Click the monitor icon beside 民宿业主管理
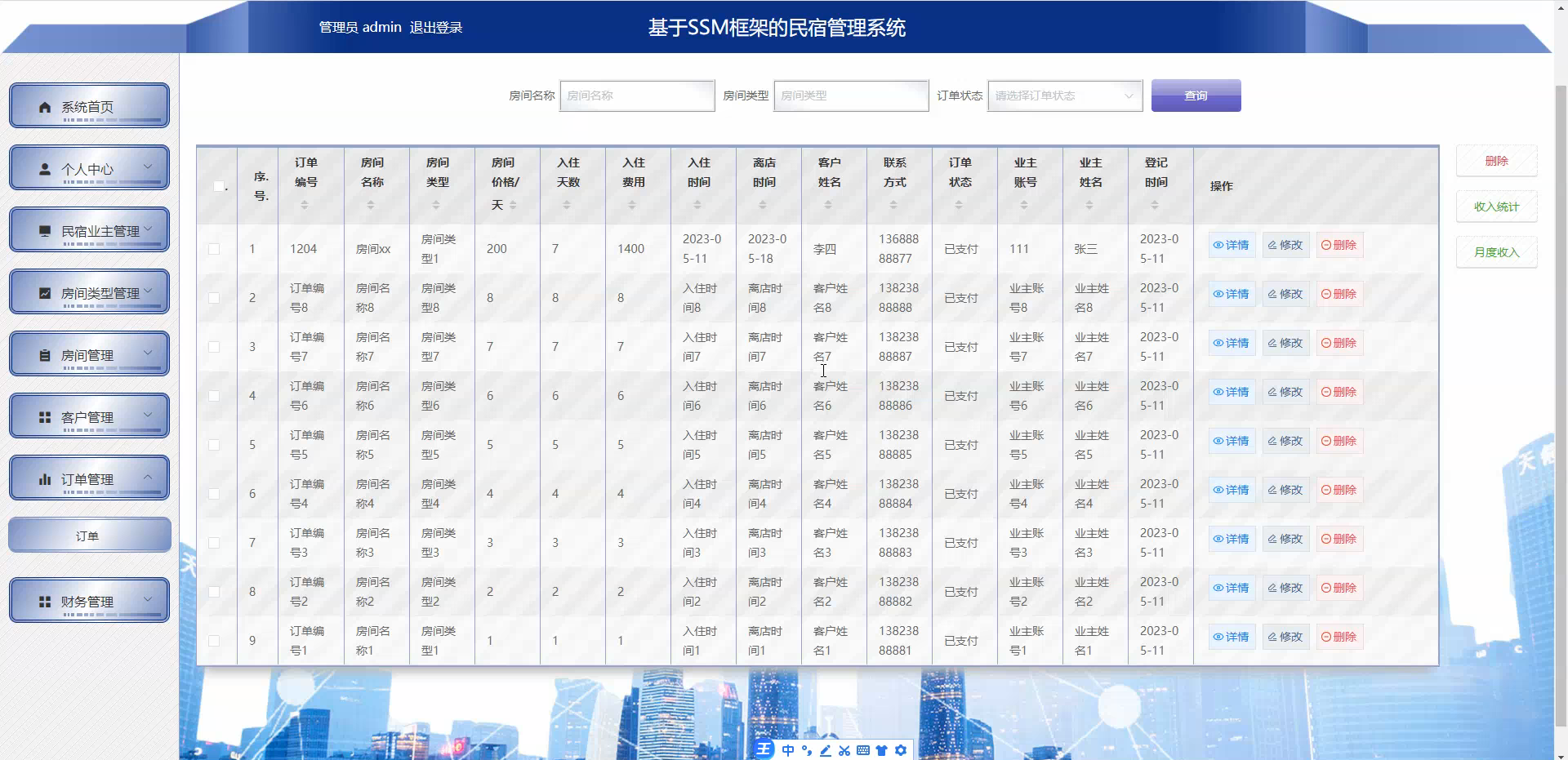Viewport: 1568px width, 760px height. pos(45,231)
